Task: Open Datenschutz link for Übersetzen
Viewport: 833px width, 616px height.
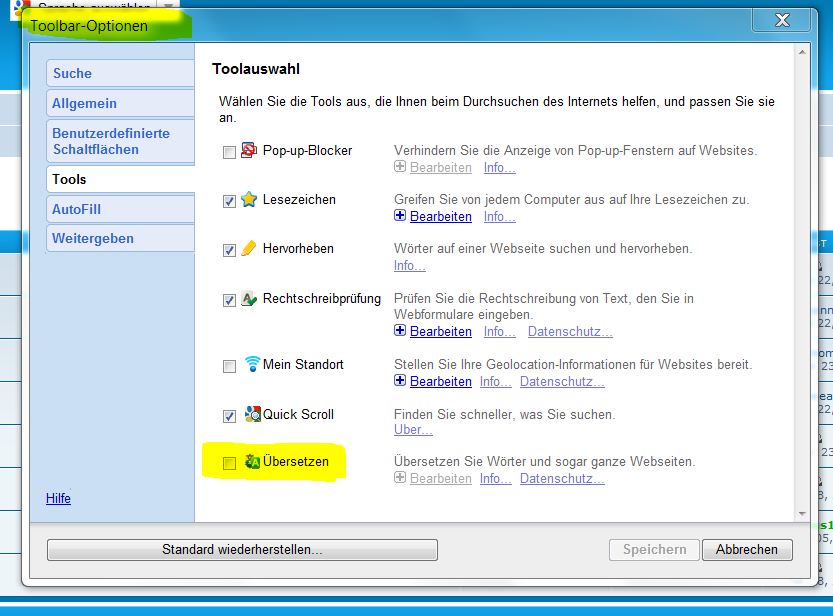Action: 562,478
